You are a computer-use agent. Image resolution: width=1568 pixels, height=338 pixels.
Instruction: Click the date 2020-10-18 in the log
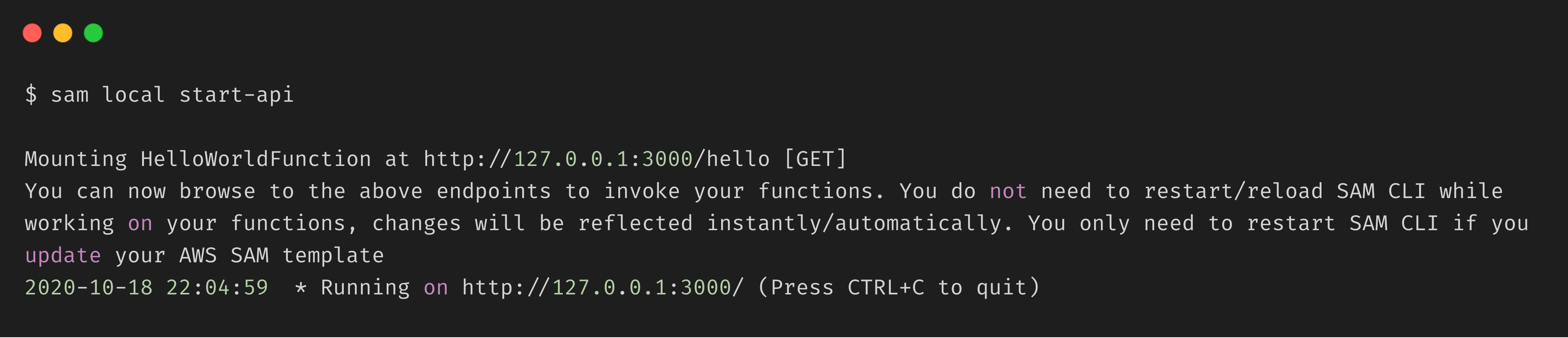click(x=89, y=288)
